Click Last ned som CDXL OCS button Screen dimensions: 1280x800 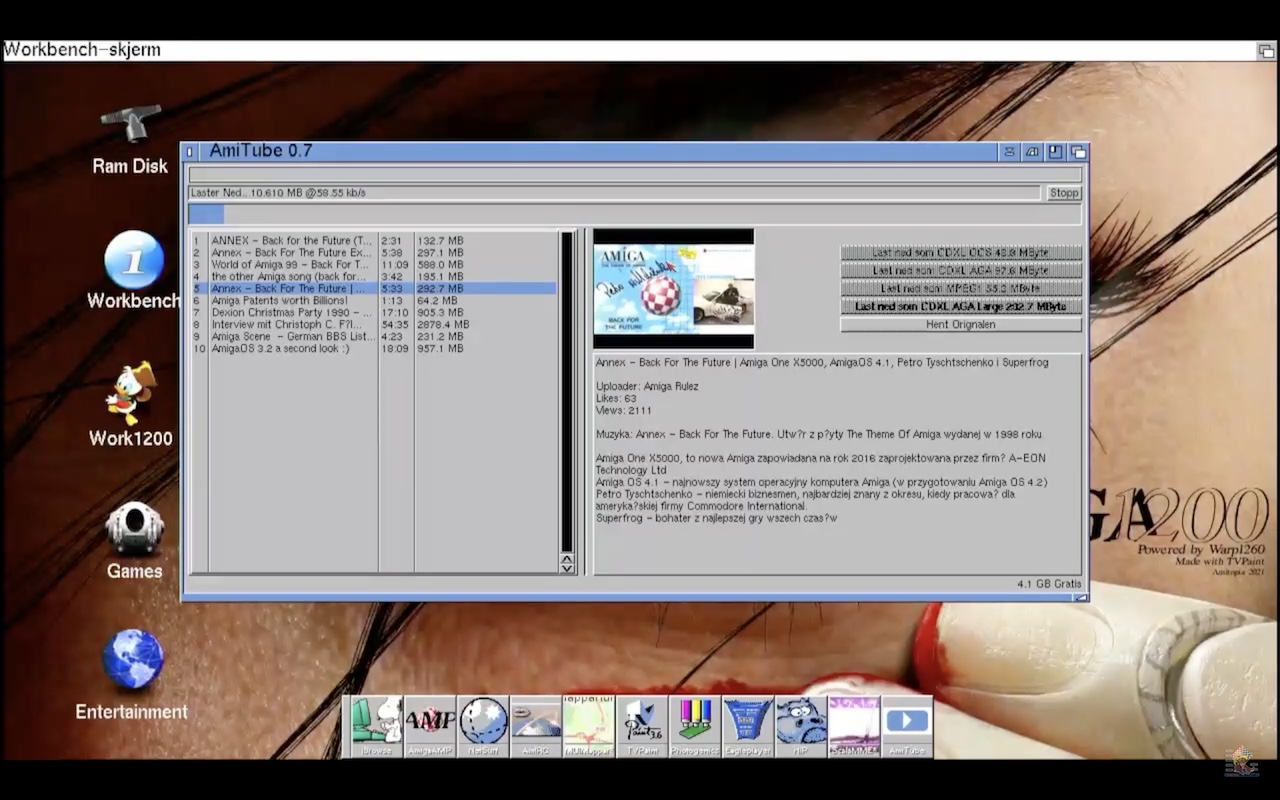click(961, 253)
